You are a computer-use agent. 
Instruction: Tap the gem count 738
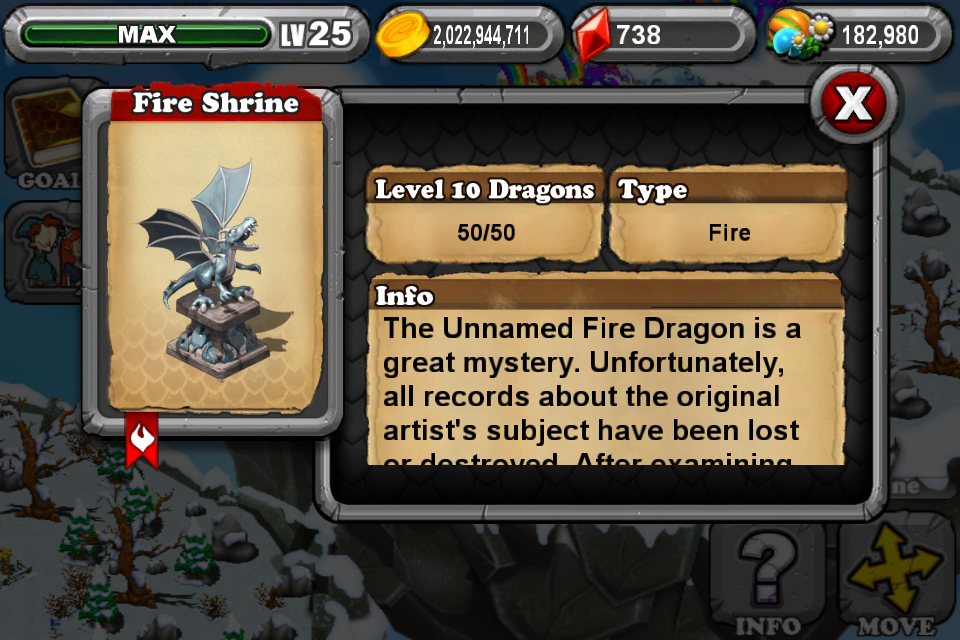(638, 35)
